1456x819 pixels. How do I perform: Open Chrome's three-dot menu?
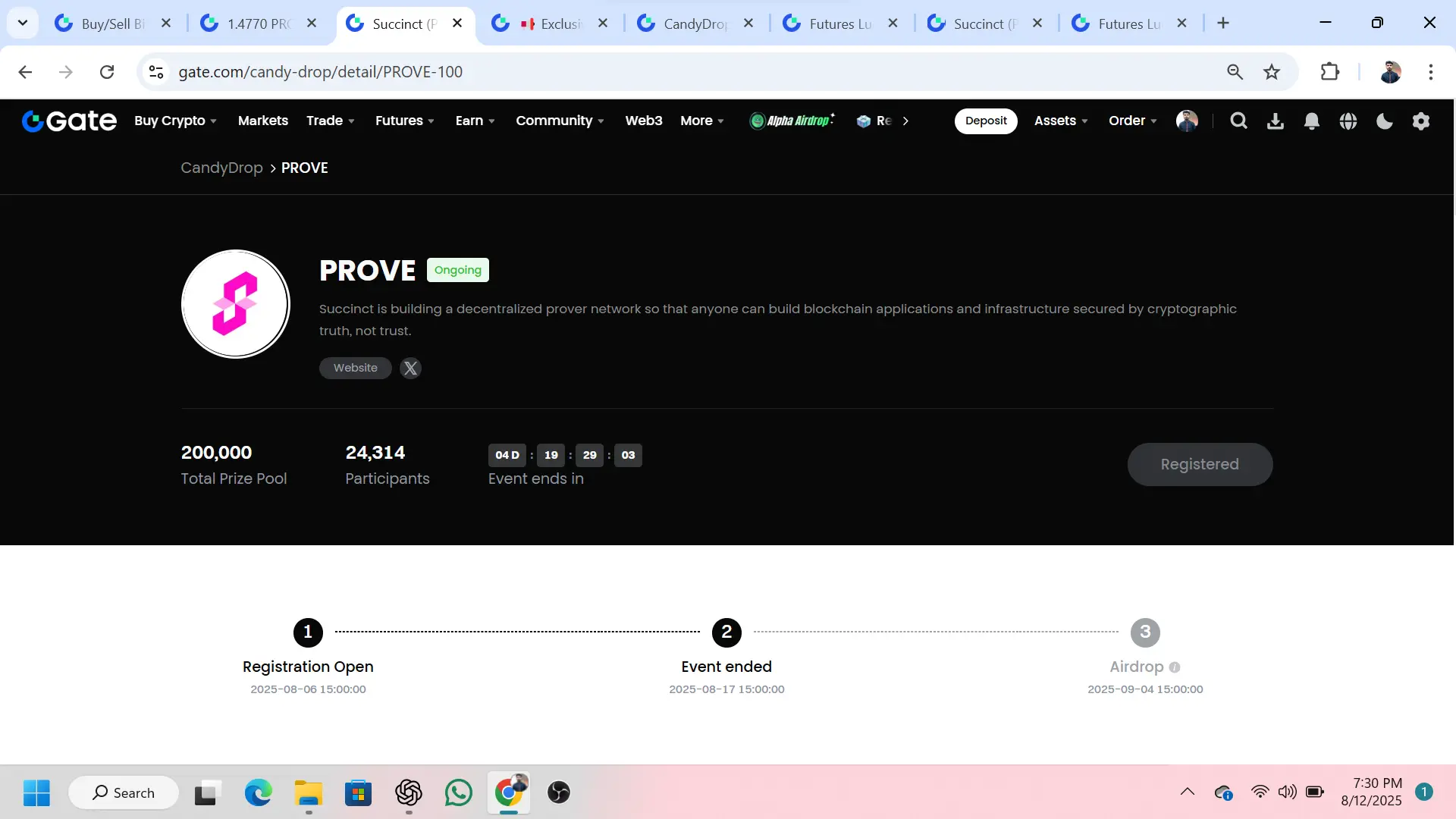(x=1431, y=72)
